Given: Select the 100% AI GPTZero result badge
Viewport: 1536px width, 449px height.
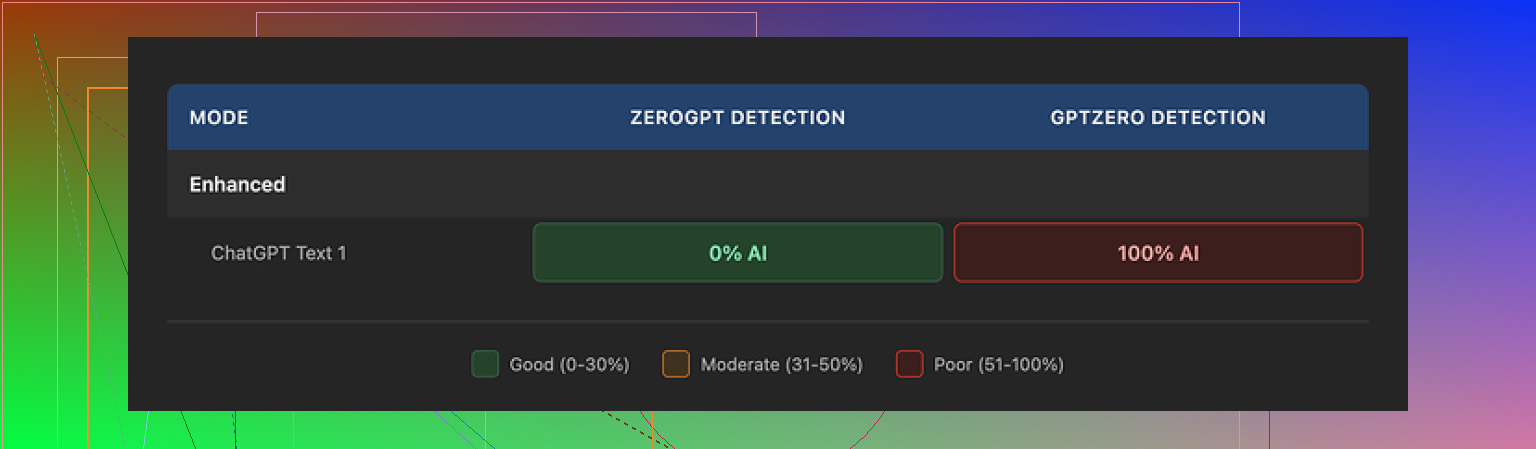Looking at the screenshot, I should coord(1157,253).
